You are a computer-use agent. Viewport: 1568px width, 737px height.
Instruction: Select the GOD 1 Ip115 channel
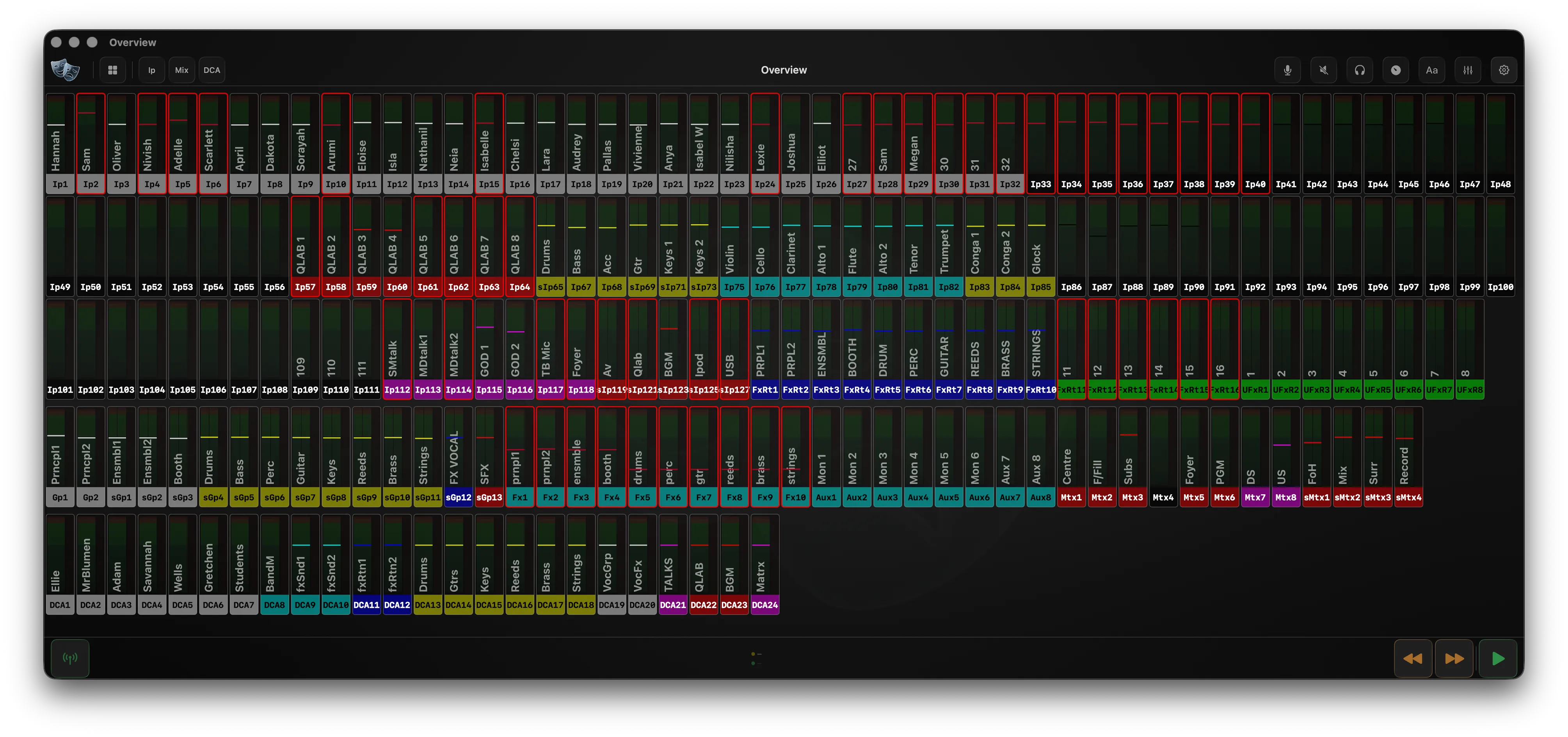tap(489, 349)
